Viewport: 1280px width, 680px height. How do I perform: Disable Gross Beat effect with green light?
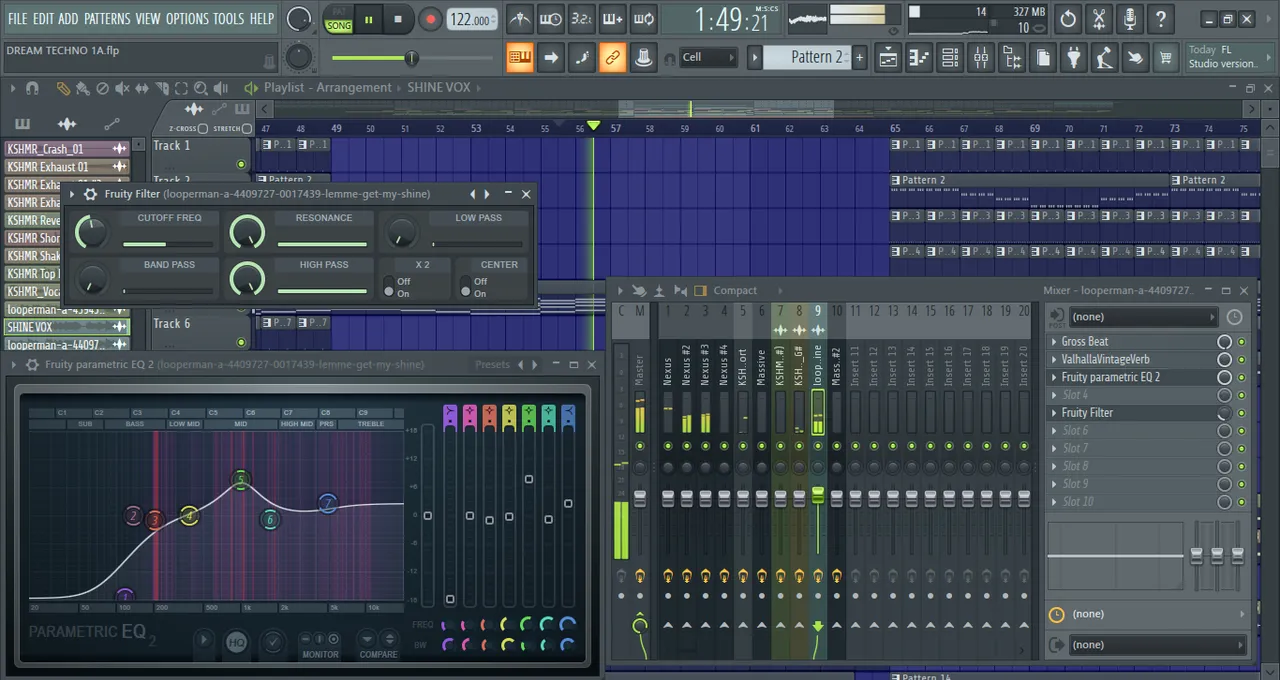1242,342
